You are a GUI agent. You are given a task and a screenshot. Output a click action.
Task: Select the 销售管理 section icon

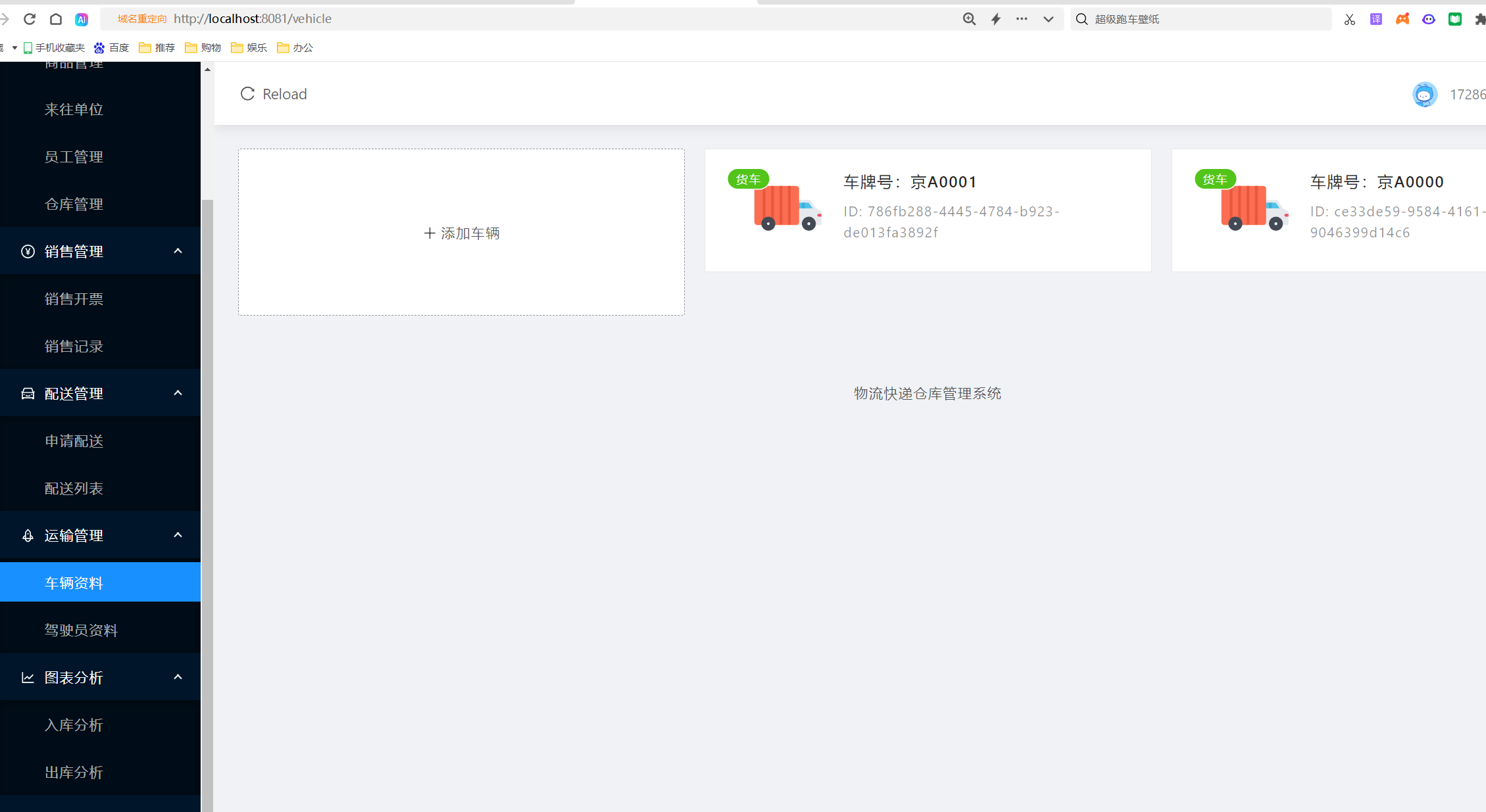tap(27, 251)
